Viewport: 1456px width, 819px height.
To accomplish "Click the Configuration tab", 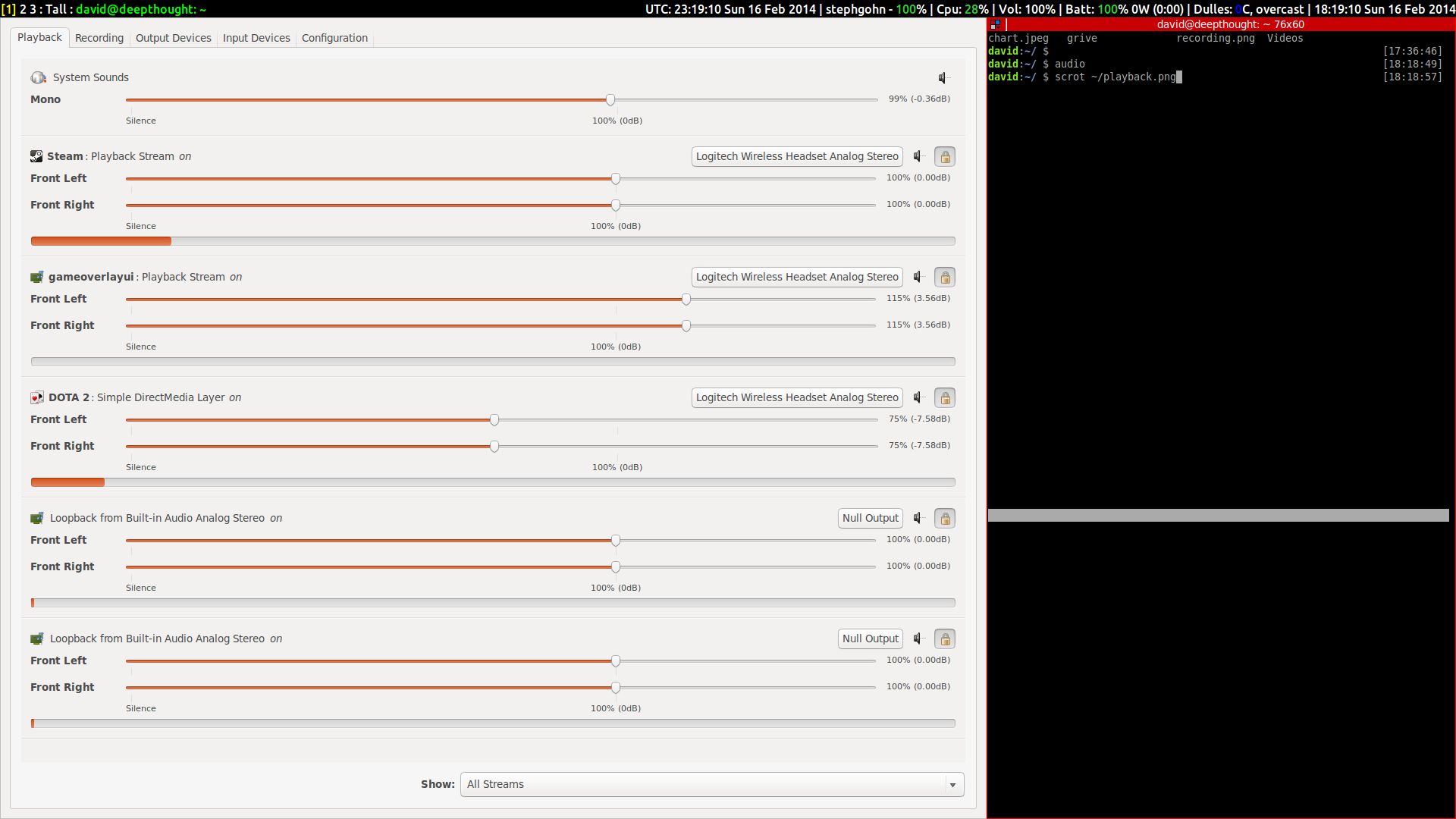I will [334, 38].
